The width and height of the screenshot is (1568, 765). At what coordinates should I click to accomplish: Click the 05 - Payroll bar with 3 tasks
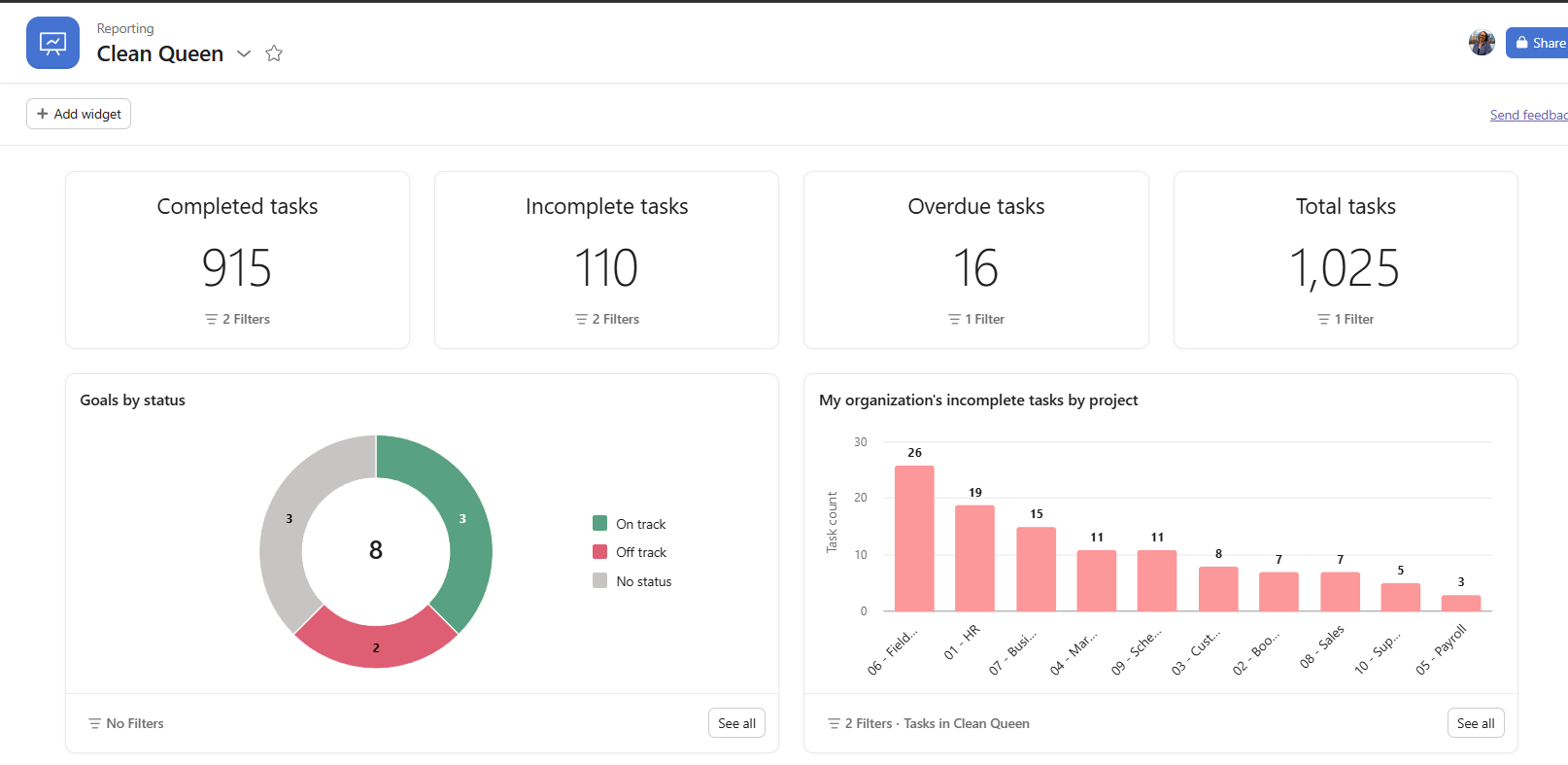[x=1461, y=604]
